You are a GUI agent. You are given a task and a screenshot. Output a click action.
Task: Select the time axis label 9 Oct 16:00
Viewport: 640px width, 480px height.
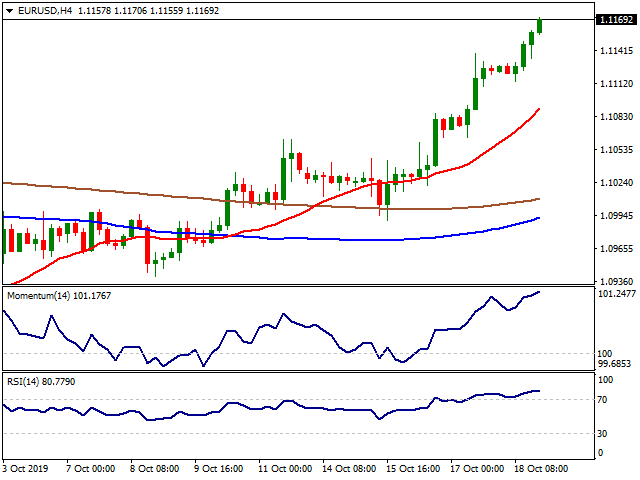coord(218,469)
